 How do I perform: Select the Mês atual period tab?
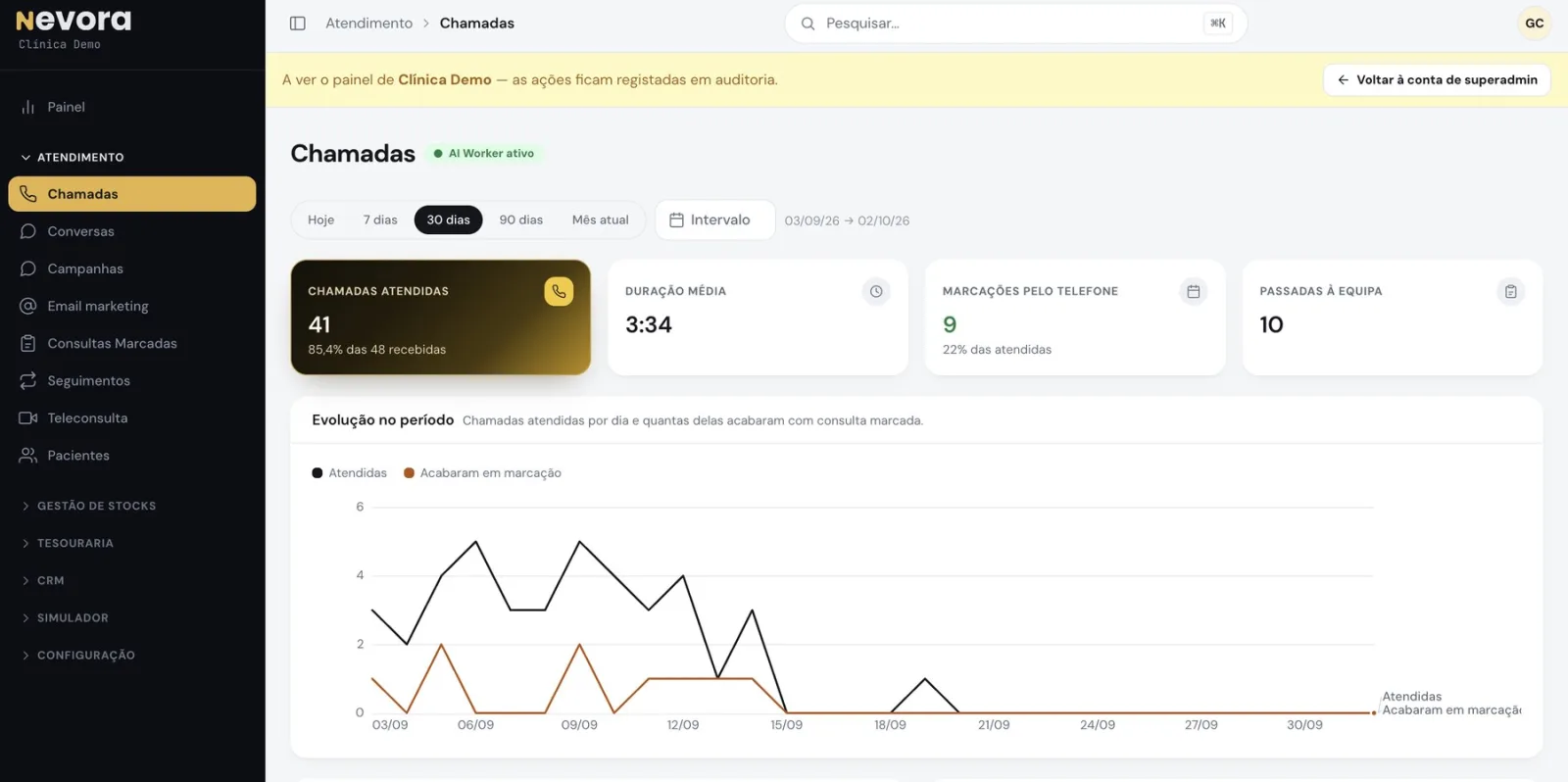click(601, 220)
